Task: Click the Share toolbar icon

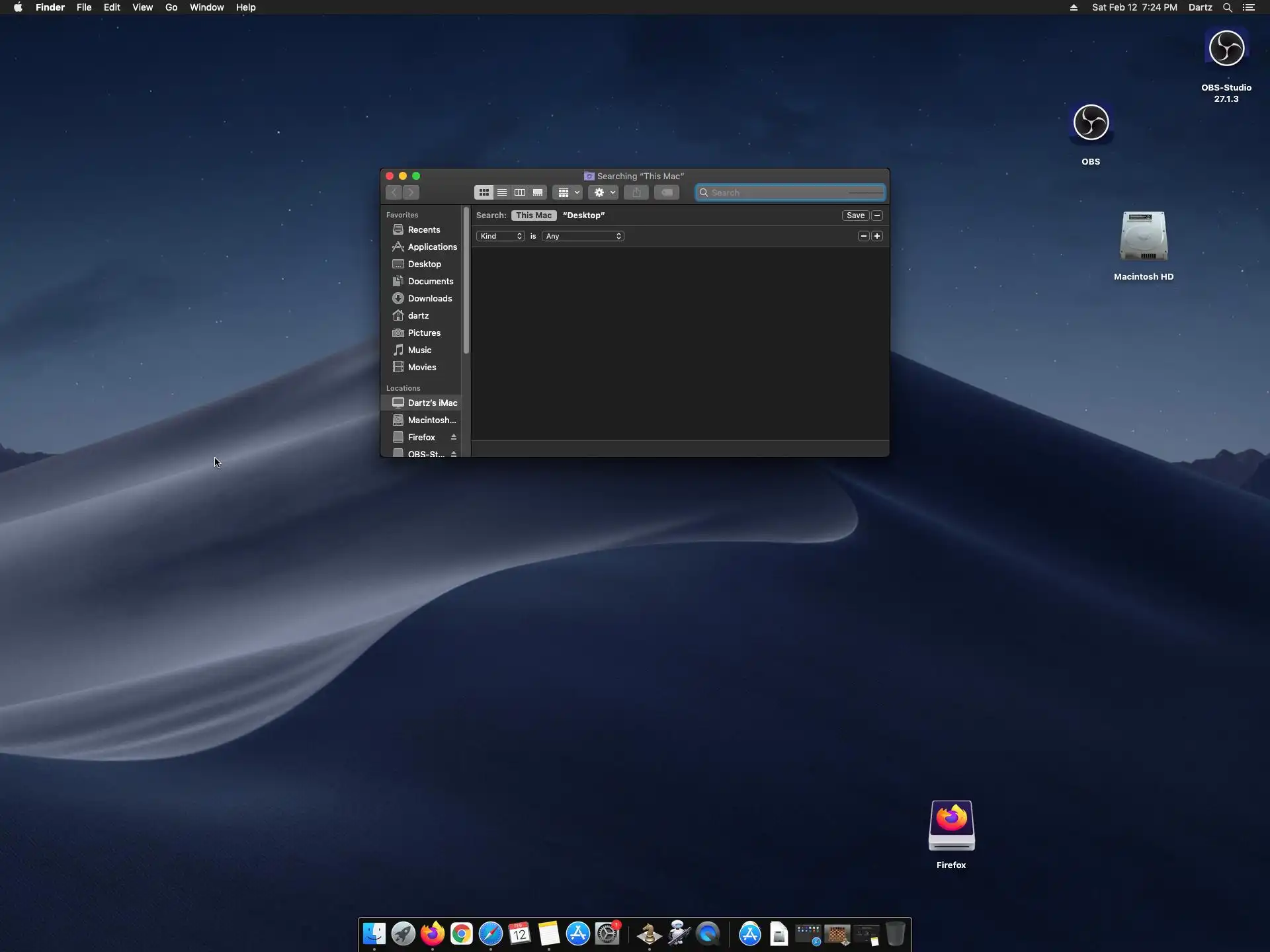Action: pos(636,192)
